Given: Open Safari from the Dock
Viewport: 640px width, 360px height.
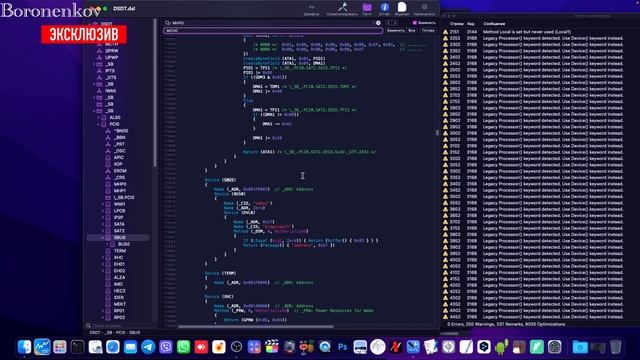Looking at the screenshot, I should point(113,347).
